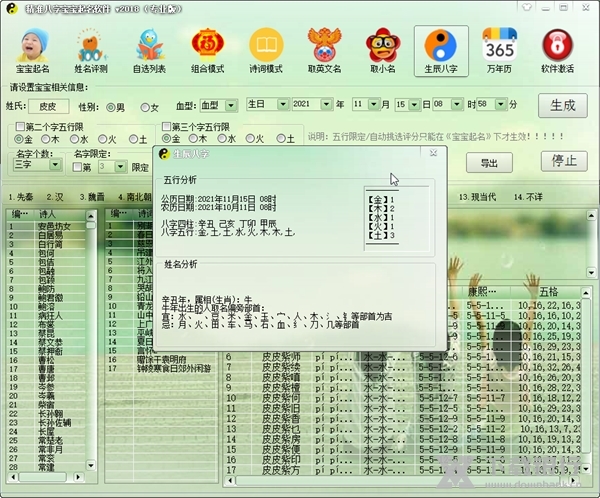Switch to the 13.现当代 era tab

point(478,197)
